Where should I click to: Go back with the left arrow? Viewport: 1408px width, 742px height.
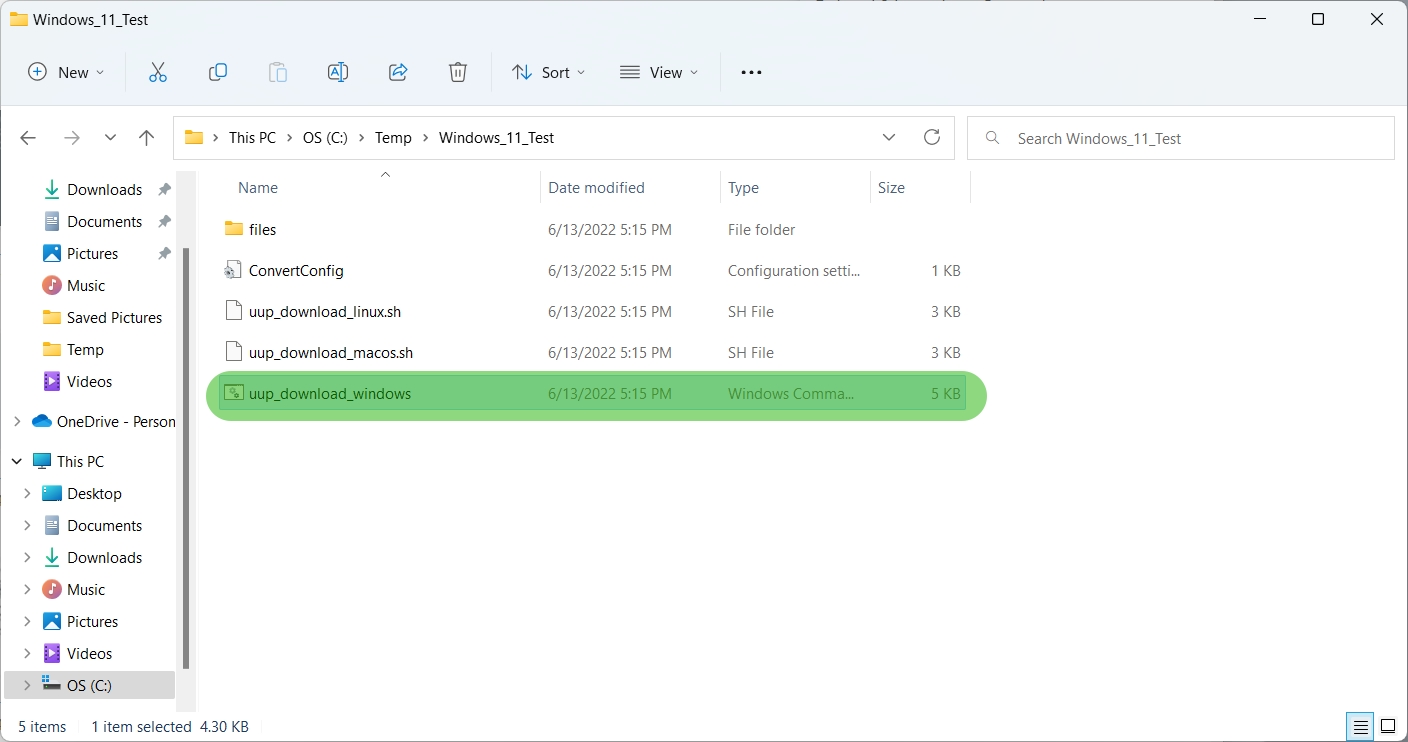point(28,138)
